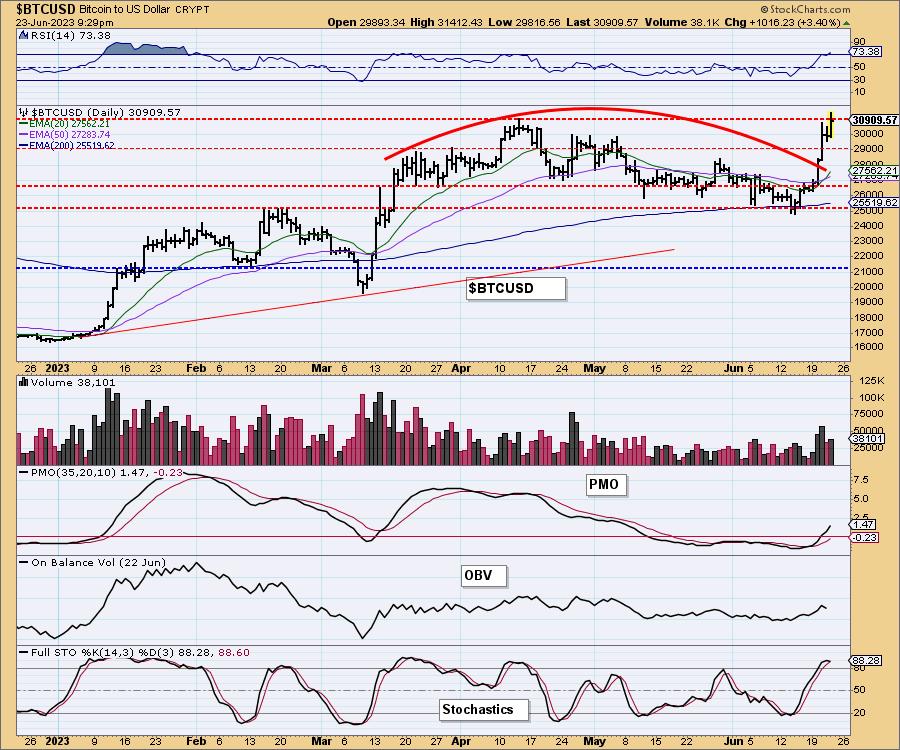The height and width of the screenshot is (750, 900).
Task: Click the blue EMA(200) legend line marker
Action: pos(24,145)
